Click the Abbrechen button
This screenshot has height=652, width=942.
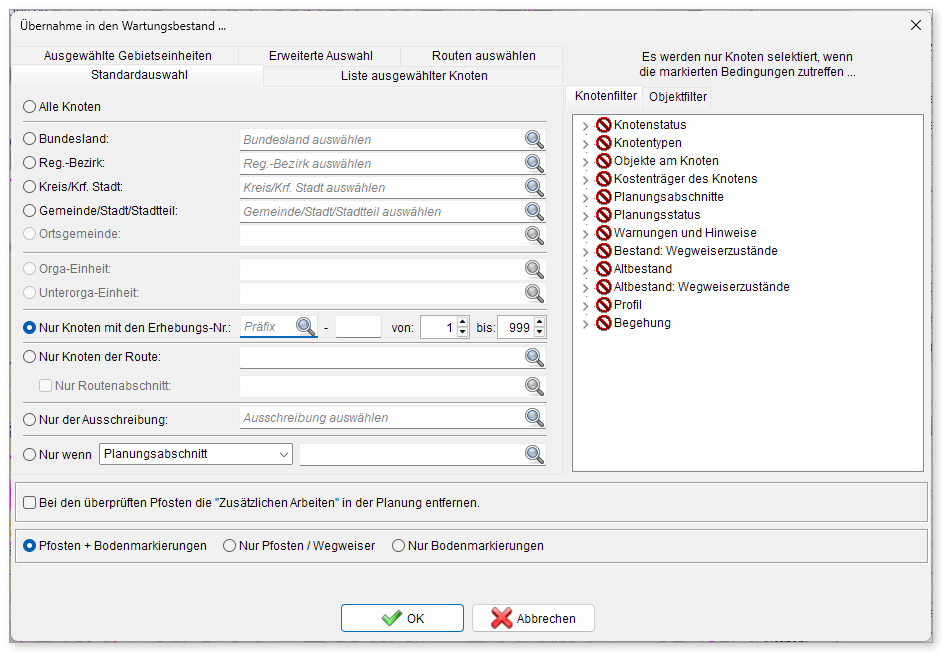pyautogui.click(x=533, y=618)
